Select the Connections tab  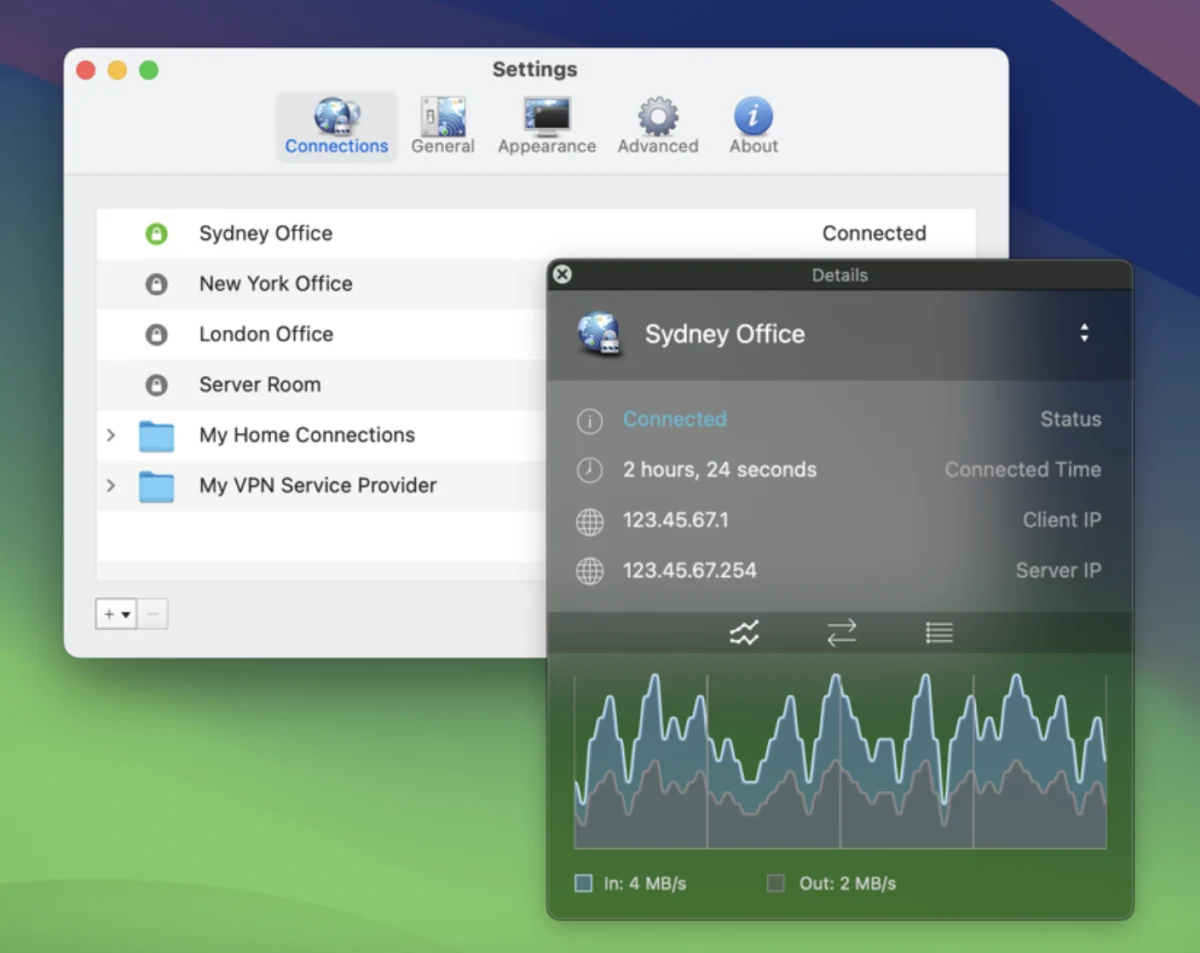coord(337,127)
